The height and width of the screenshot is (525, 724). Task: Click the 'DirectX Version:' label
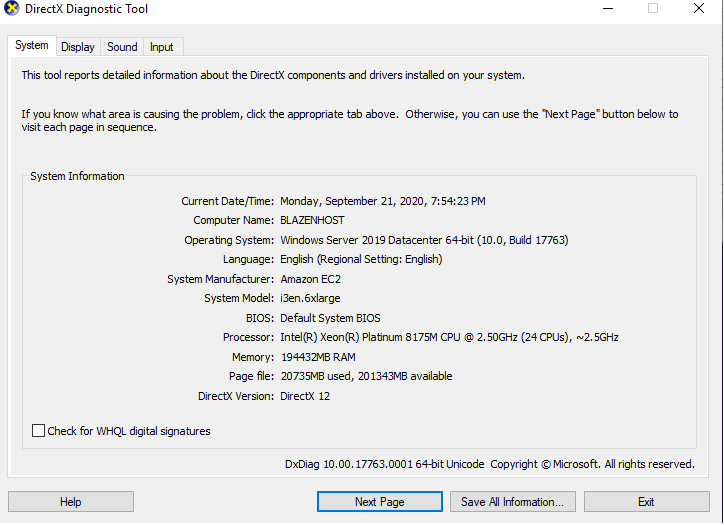pos(235,396)
